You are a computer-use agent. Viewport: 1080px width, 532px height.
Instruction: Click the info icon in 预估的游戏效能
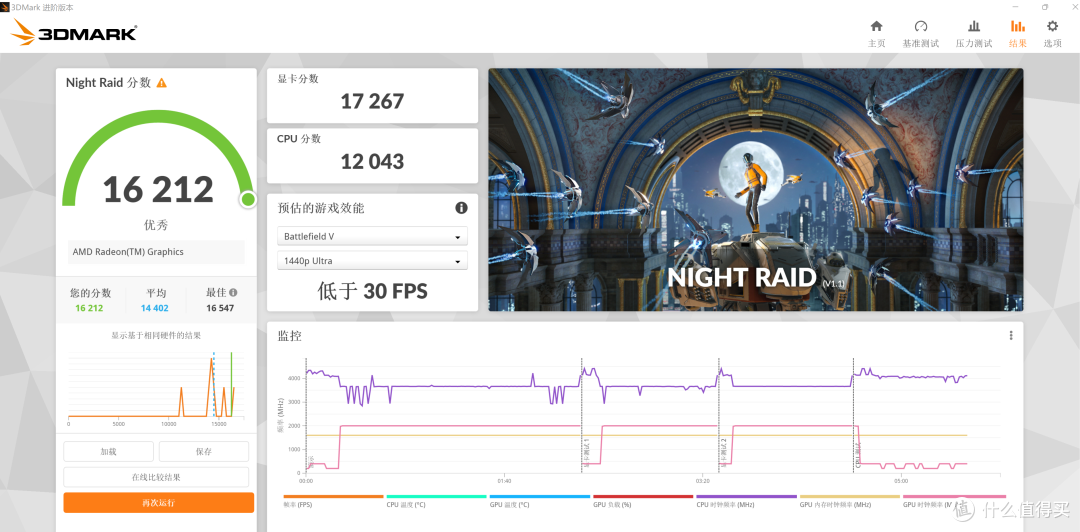coord(461,207)
